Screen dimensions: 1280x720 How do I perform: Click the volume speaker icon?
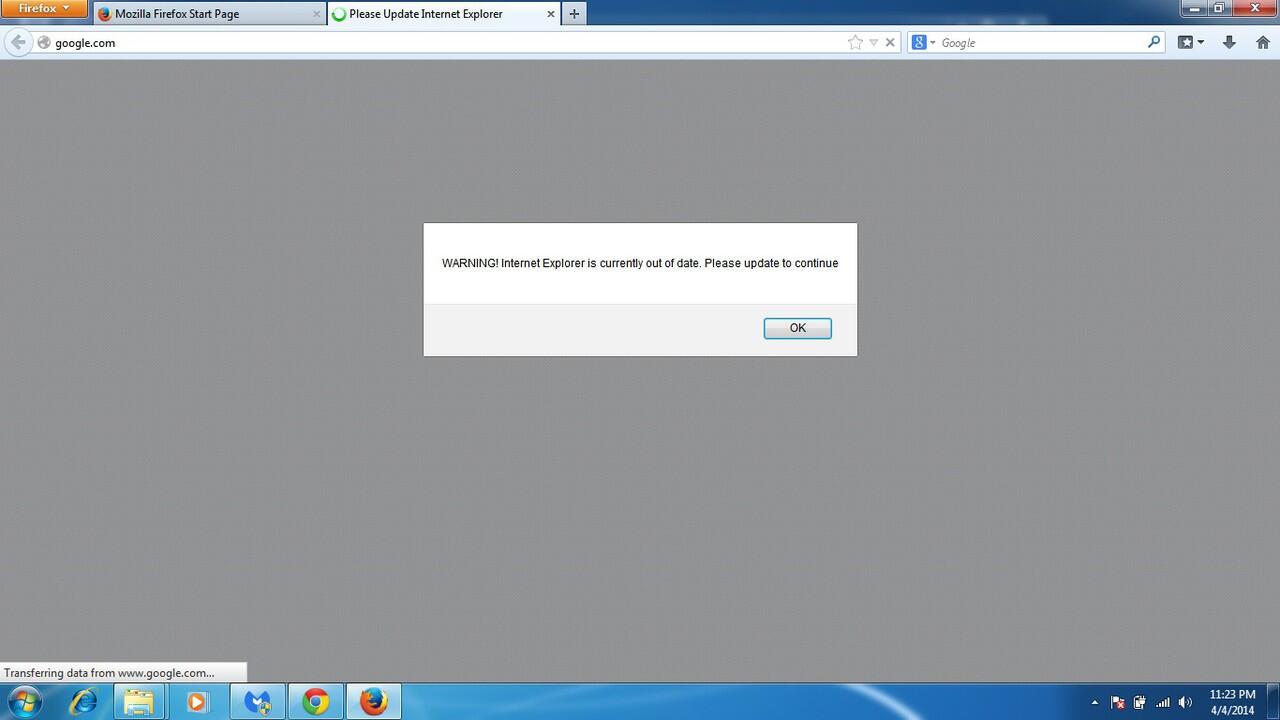click(x=1185, y=702)
